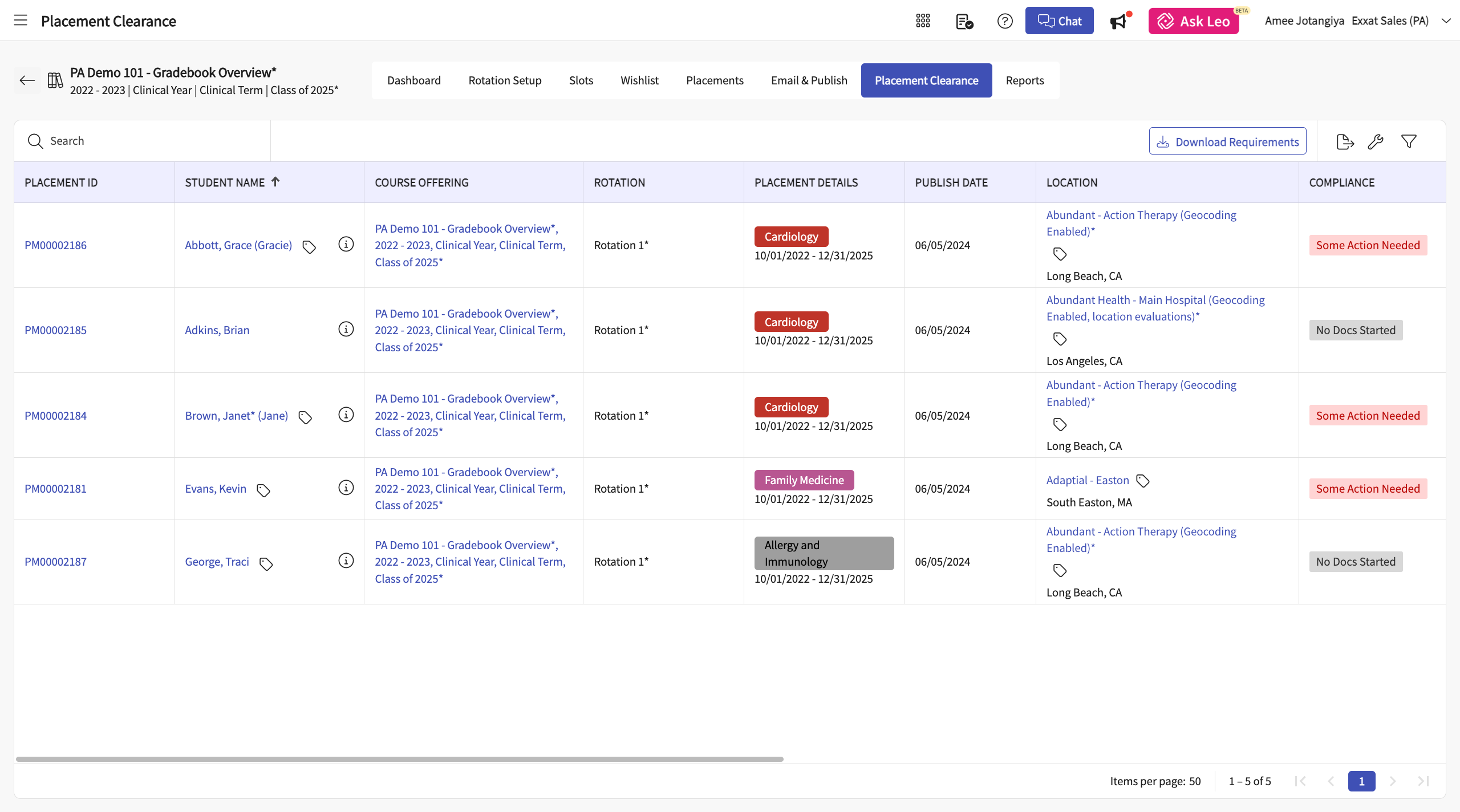Open placement PM00002184 link

(x=55, y=416)
